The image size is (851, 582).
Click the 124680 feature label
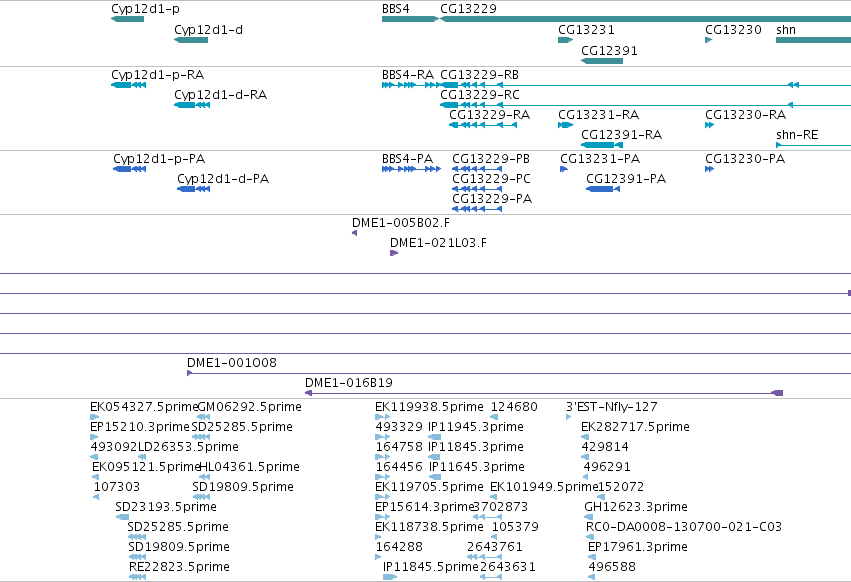(515, 407)
